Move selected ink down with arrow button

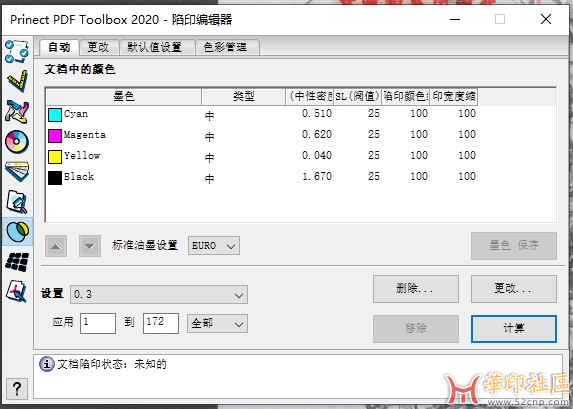point(90,246)
